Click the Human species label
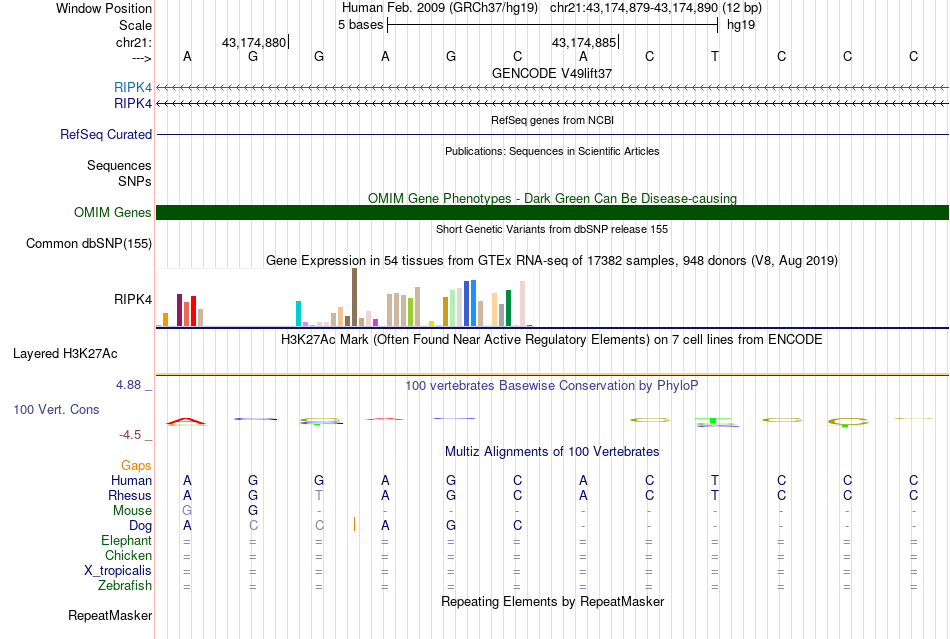Image resolution: width=950 pixels, height=639 pixels. (x=131, y=480)
